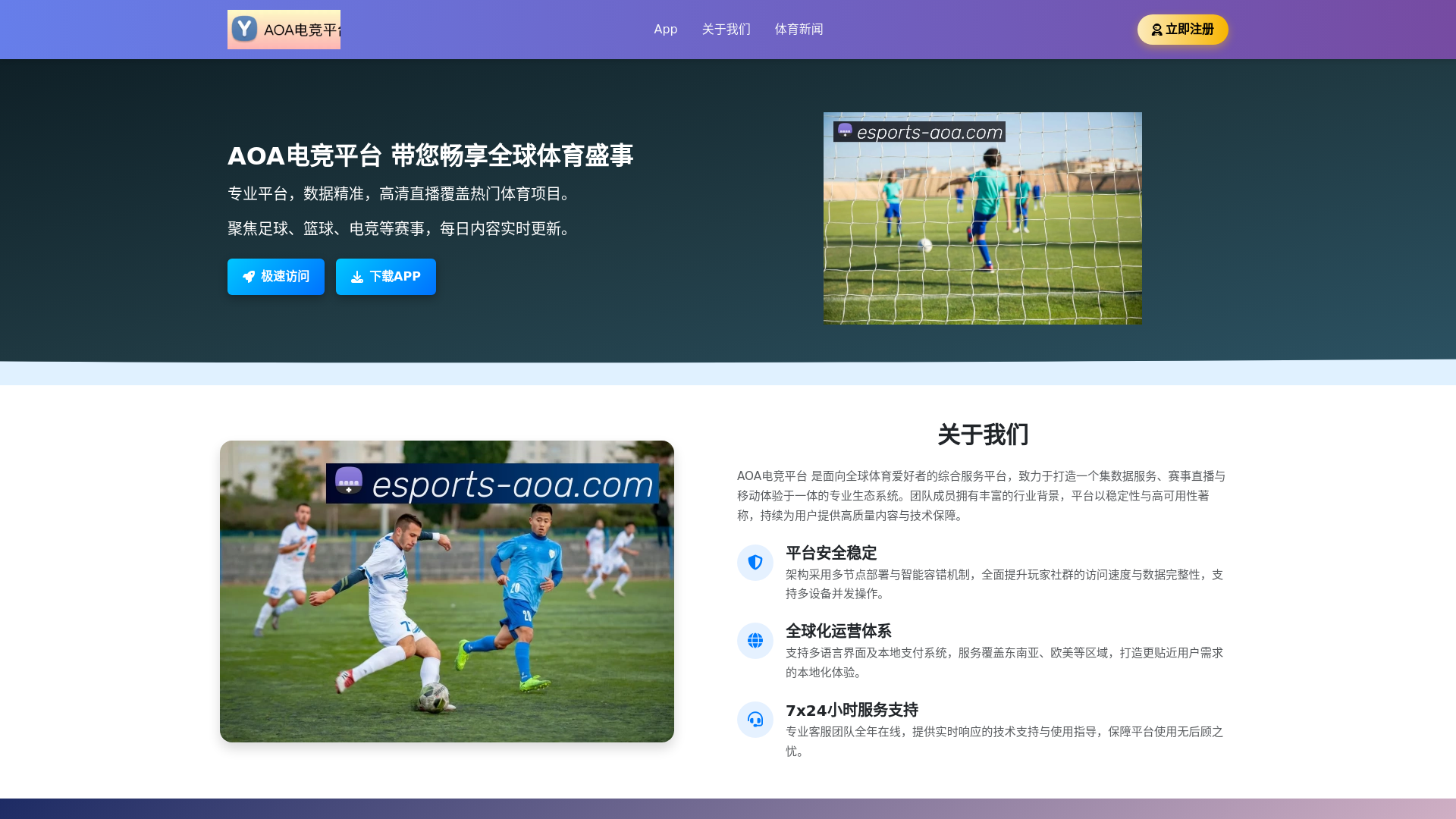Click the rocket icon on 极速访问
The height and width of the screenshot is (819, 1456).
point(249,277)
